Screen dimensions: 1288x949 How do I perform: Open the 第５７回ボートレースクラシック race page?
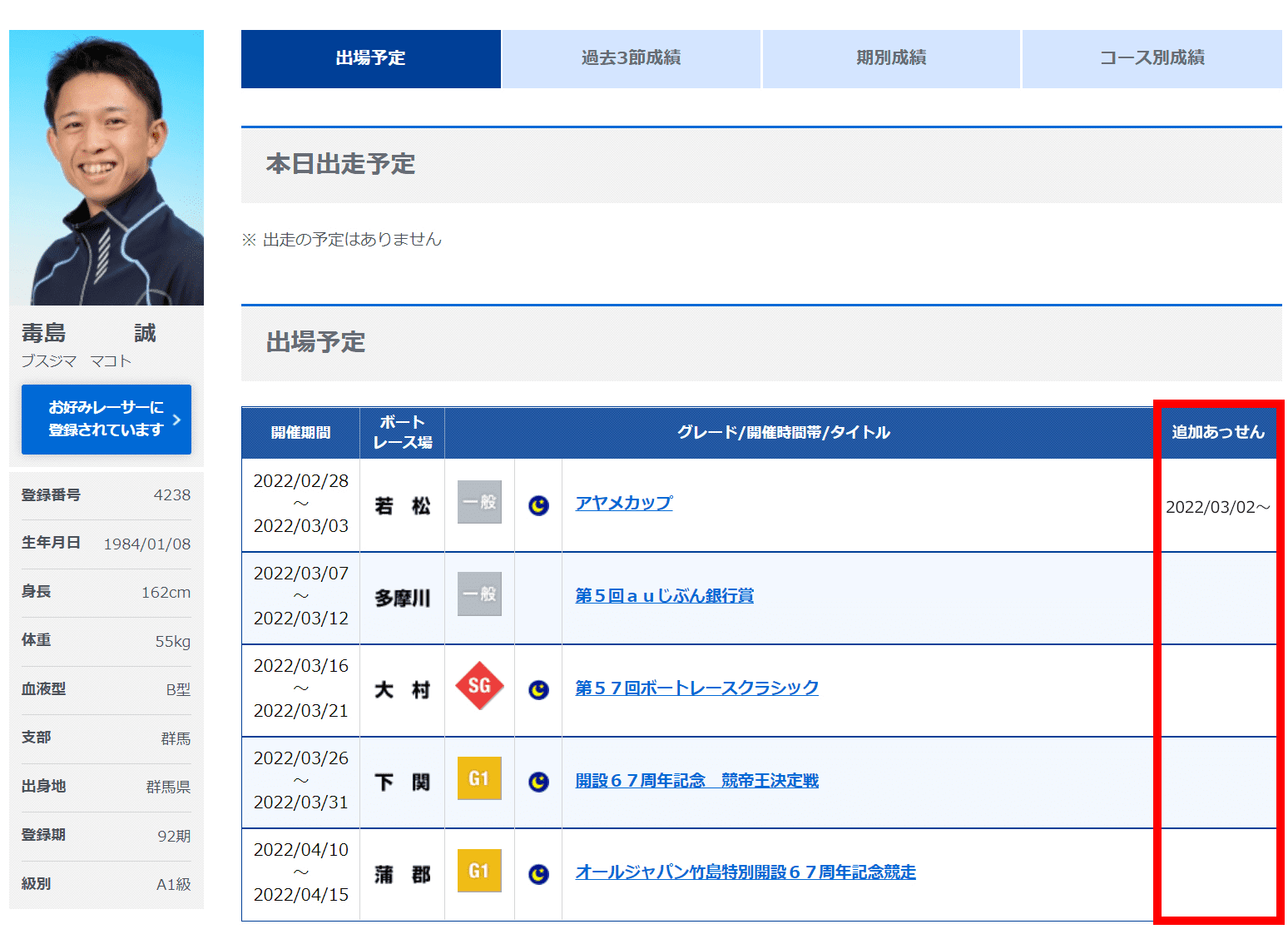click(696, 687)
